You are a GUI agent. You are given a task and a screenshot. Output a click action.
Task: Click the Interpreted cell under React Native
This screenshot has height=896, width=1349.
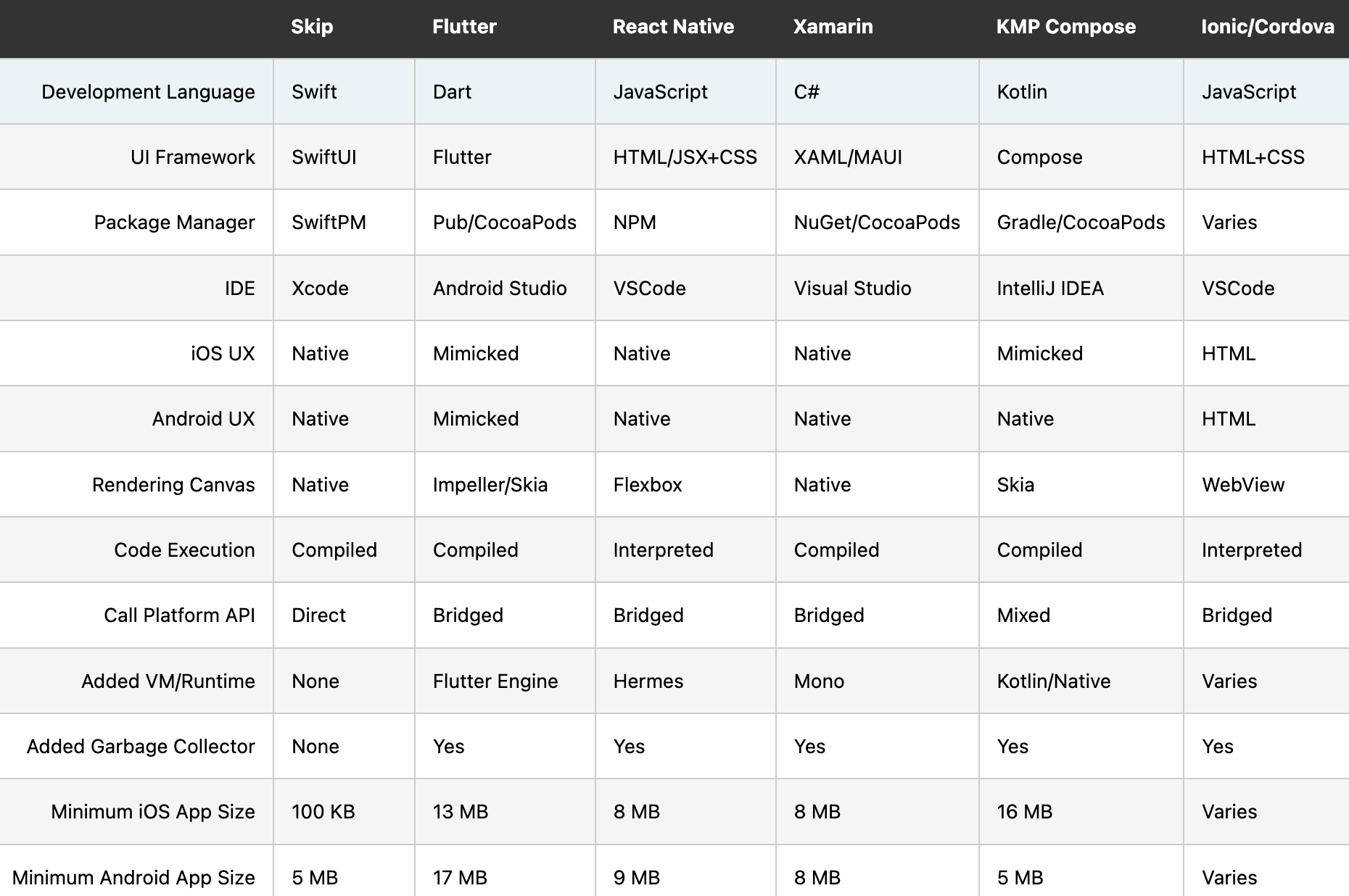664,550
